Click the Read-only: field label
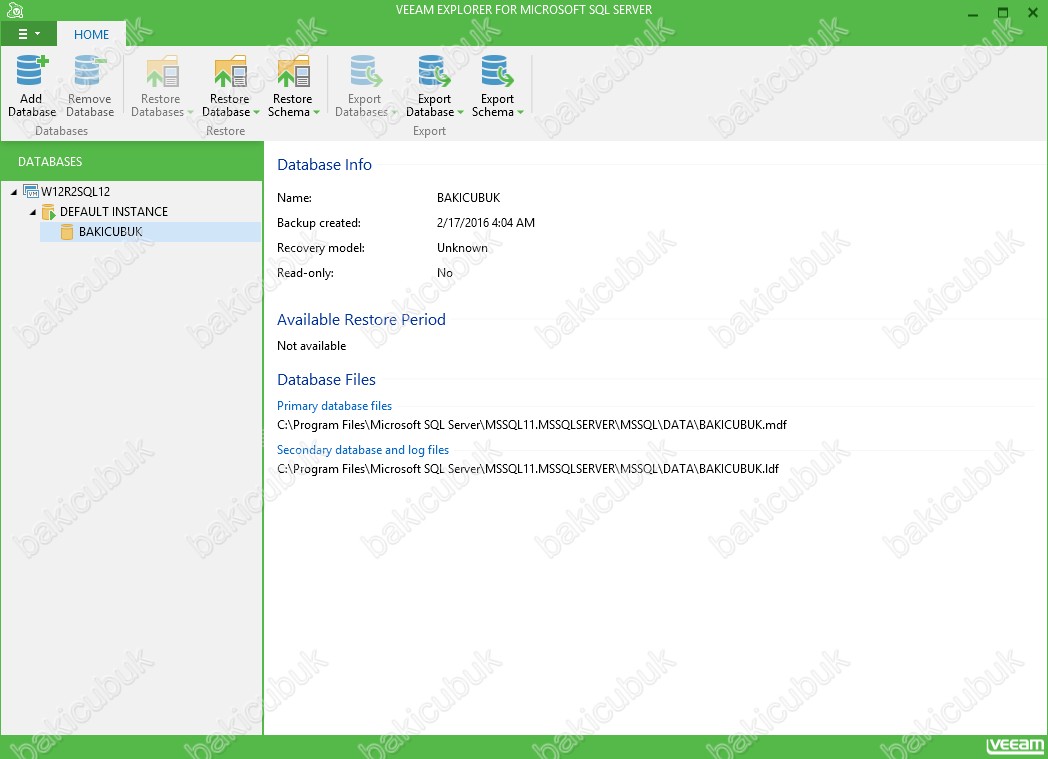Screen dimensions: 1048x759 (305, 273)
